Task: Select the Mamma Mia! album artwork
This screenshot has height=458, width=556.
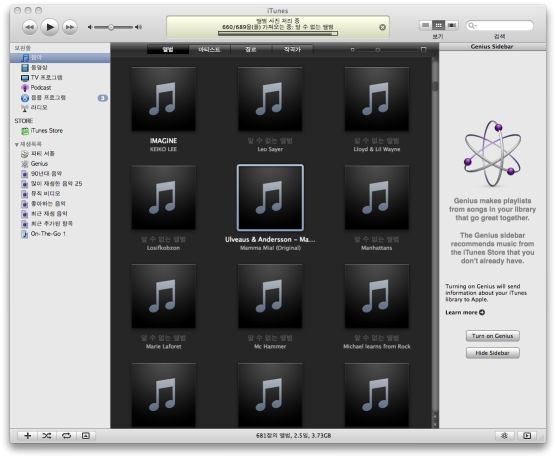Action: (x=270, y=198)
